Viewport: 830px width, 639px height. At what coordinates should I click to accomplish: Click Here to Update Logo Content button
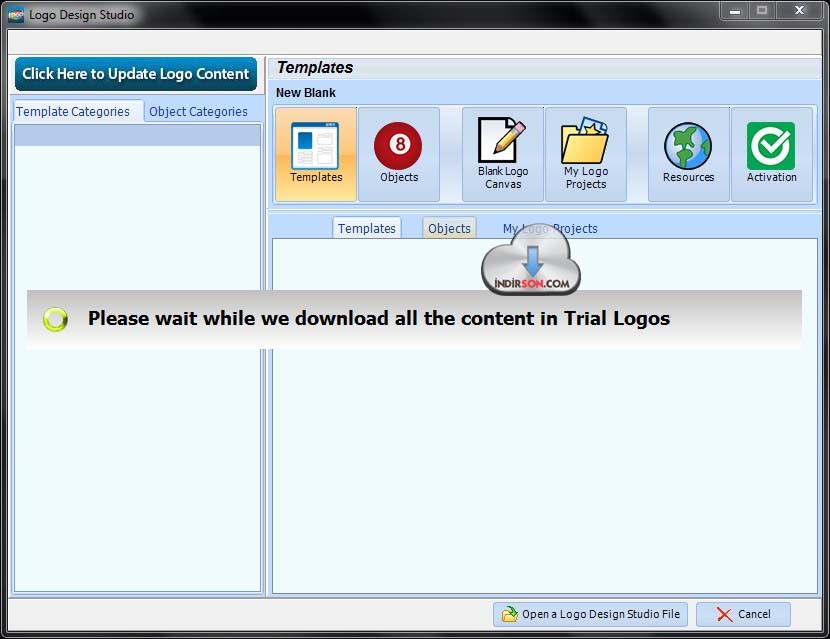136,74
